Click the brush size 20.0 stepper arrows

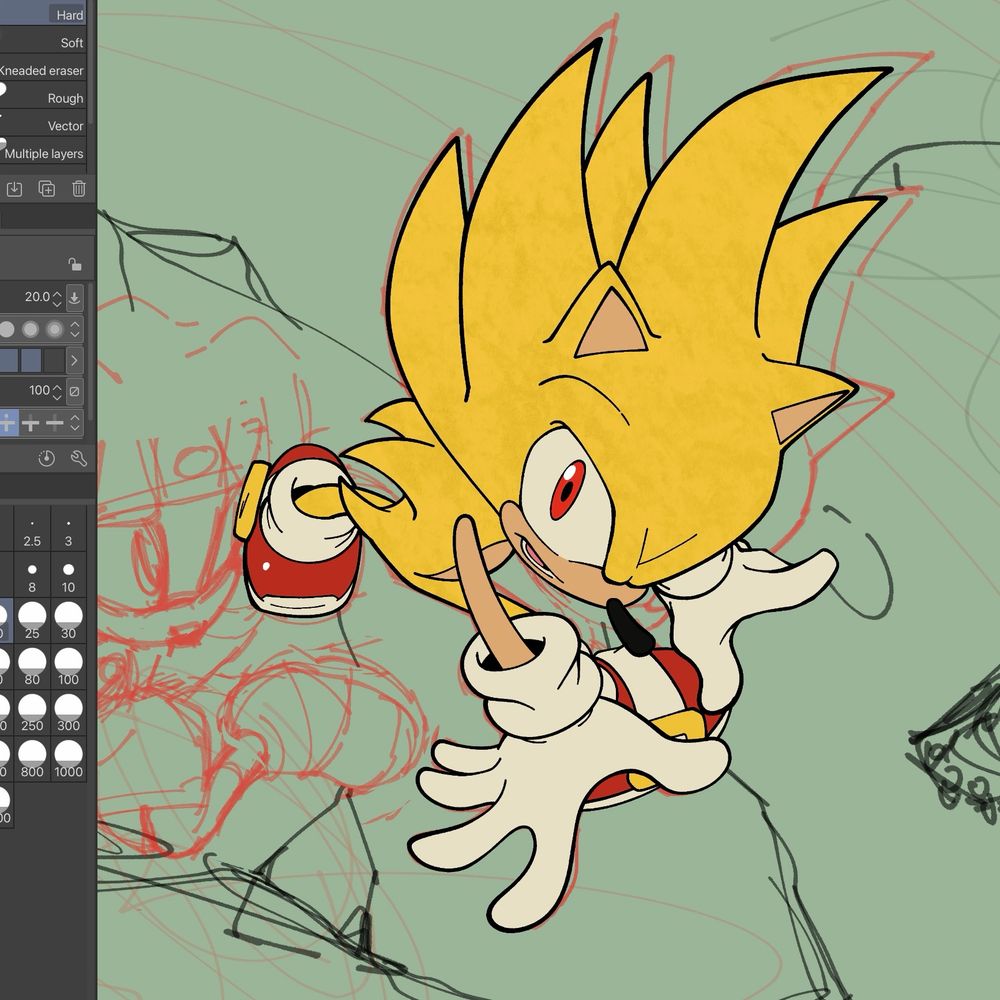57,298
